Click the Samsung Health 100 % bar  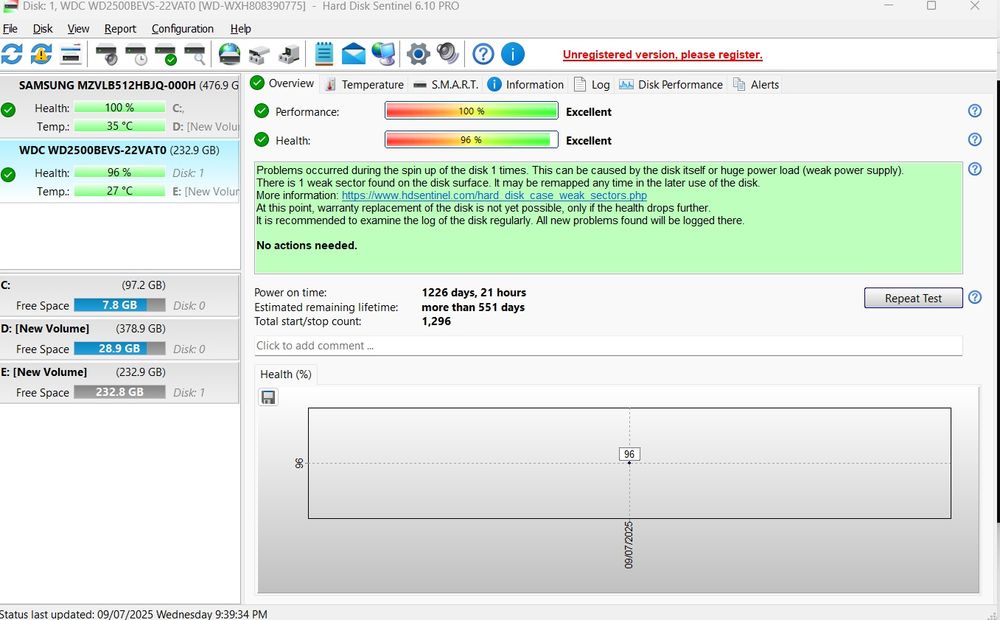tap(119, 108)
